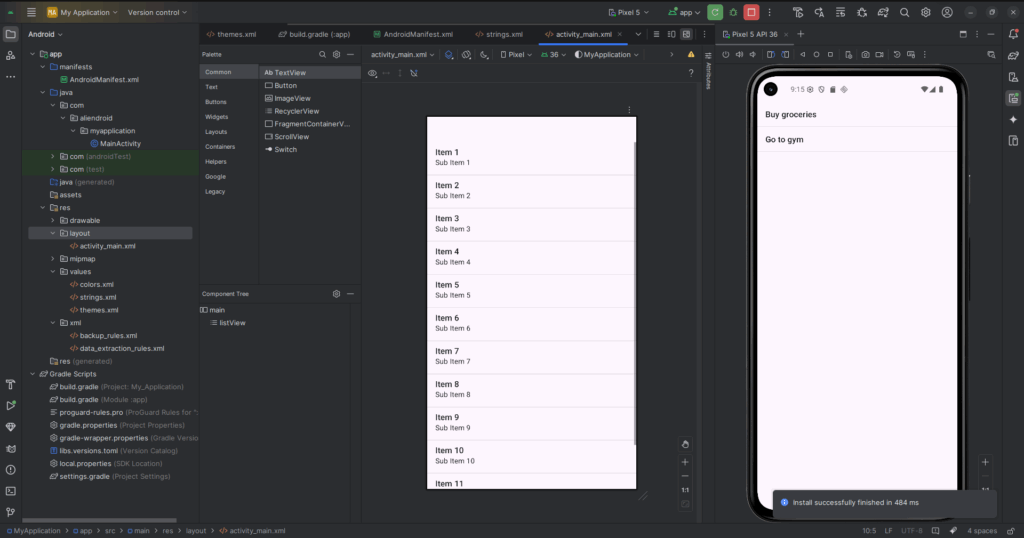1024x538 pixels.
Task: Switch editor to Split view
Action: [671, 34]
